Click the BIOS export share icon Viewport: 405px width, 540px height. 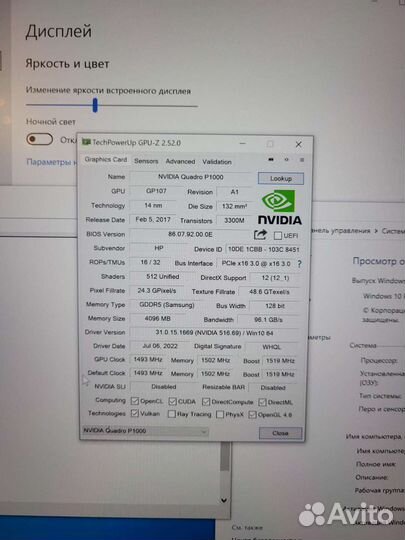click(260, 235)
